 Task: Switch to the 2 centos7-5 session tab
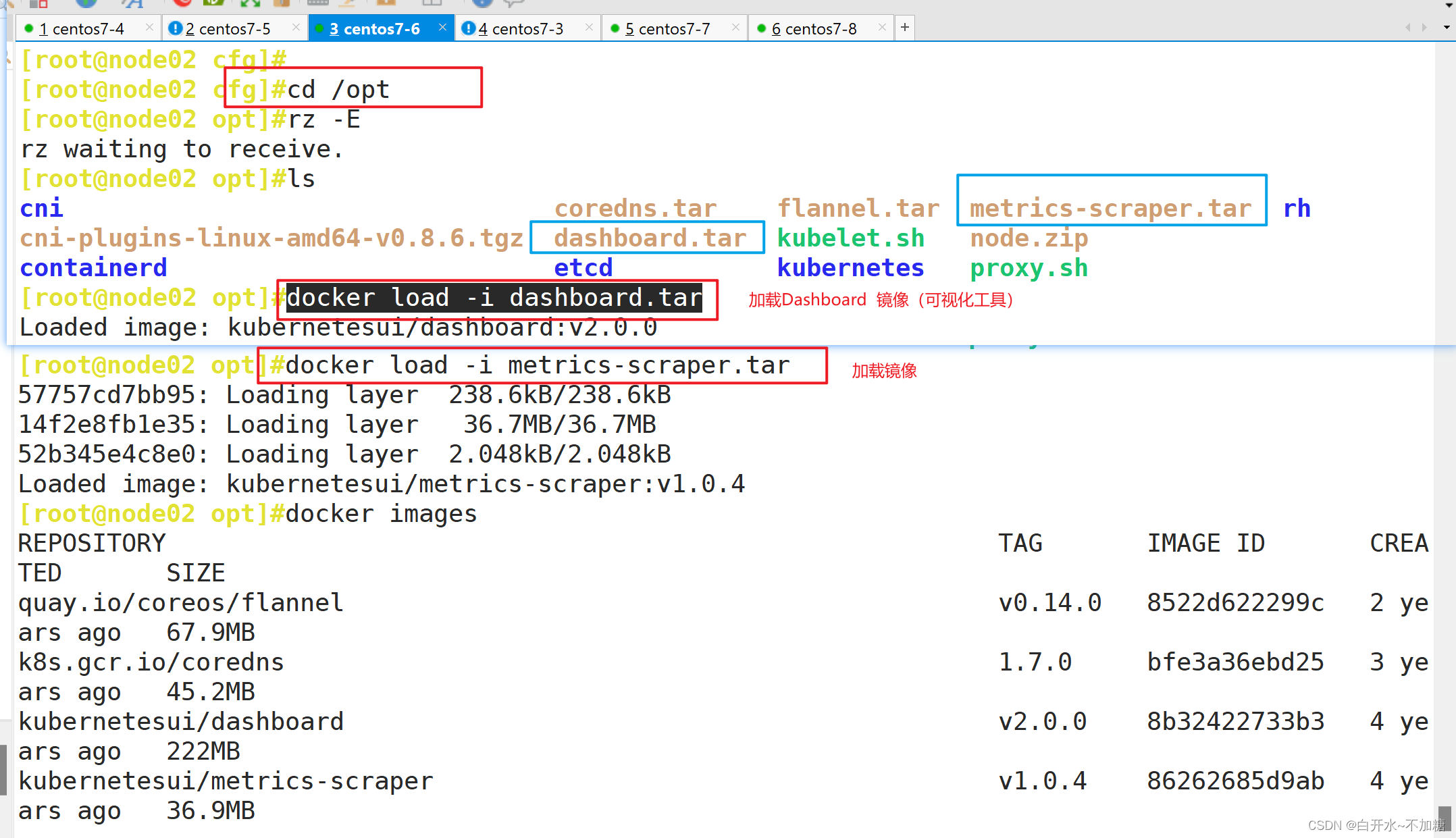[x=234, y=28]
